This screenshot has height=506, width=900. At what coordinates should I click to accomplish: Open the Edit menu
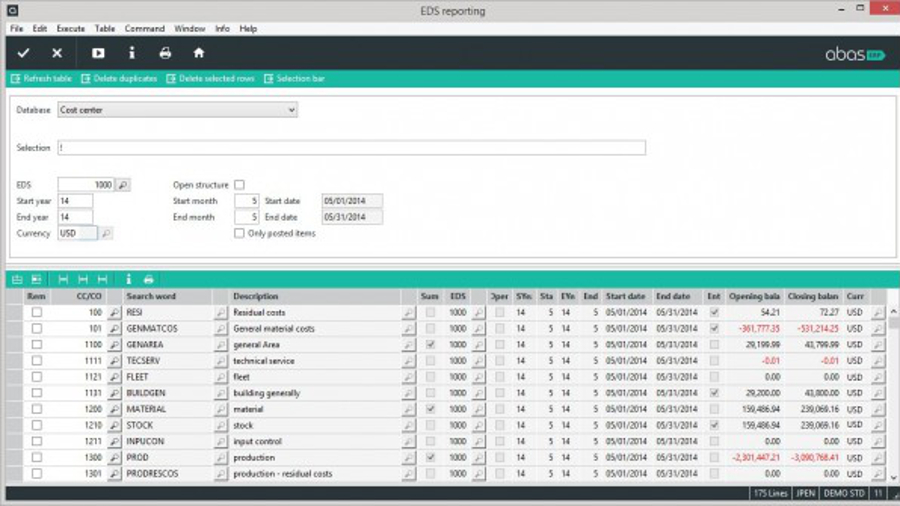40,29
